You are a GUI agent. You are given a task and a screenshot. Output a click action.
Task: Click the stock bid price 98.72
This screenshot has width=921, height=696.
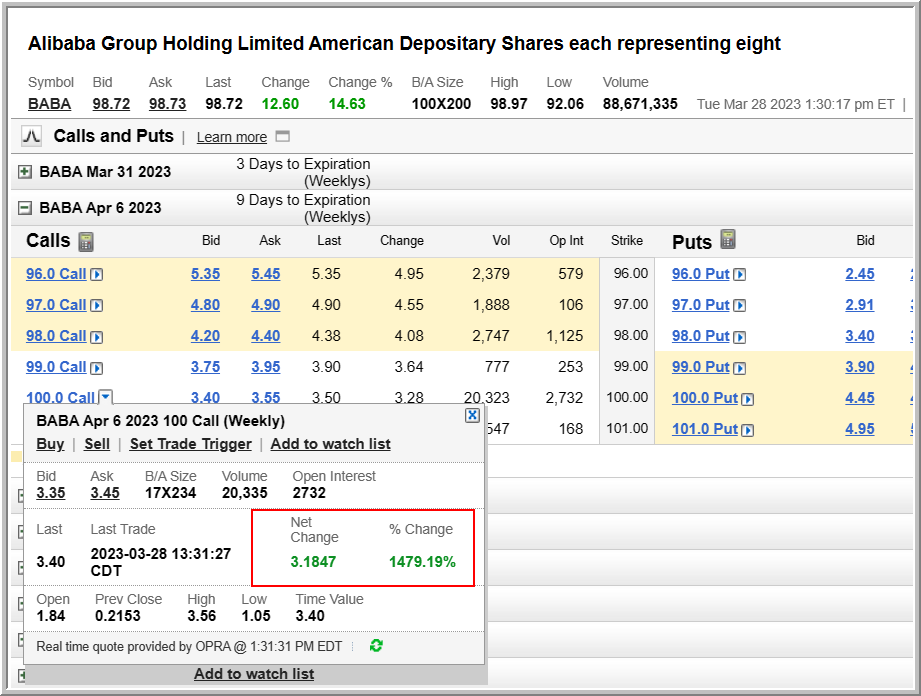111,104
